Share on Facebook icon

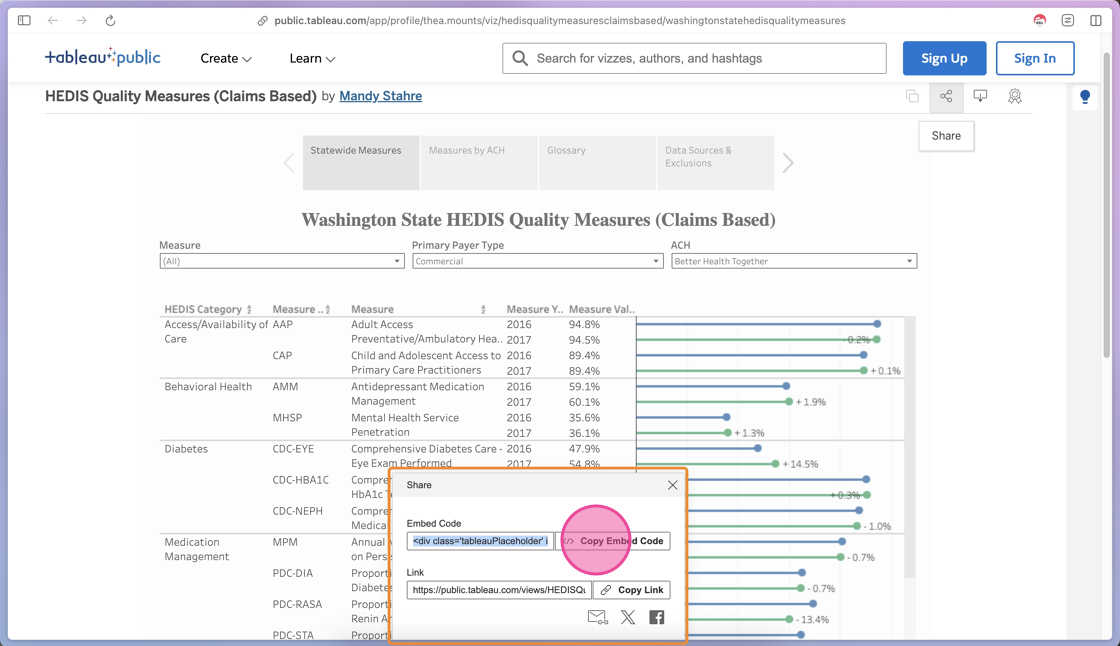[656, 617]
